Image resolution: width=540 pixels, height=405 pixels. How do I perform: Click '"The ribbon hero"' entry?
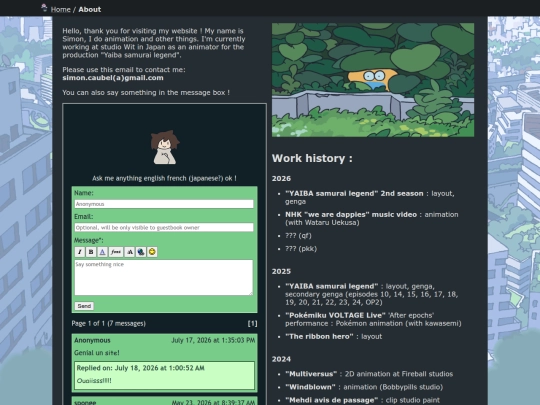pyautogui.click(x=319, y=336)
